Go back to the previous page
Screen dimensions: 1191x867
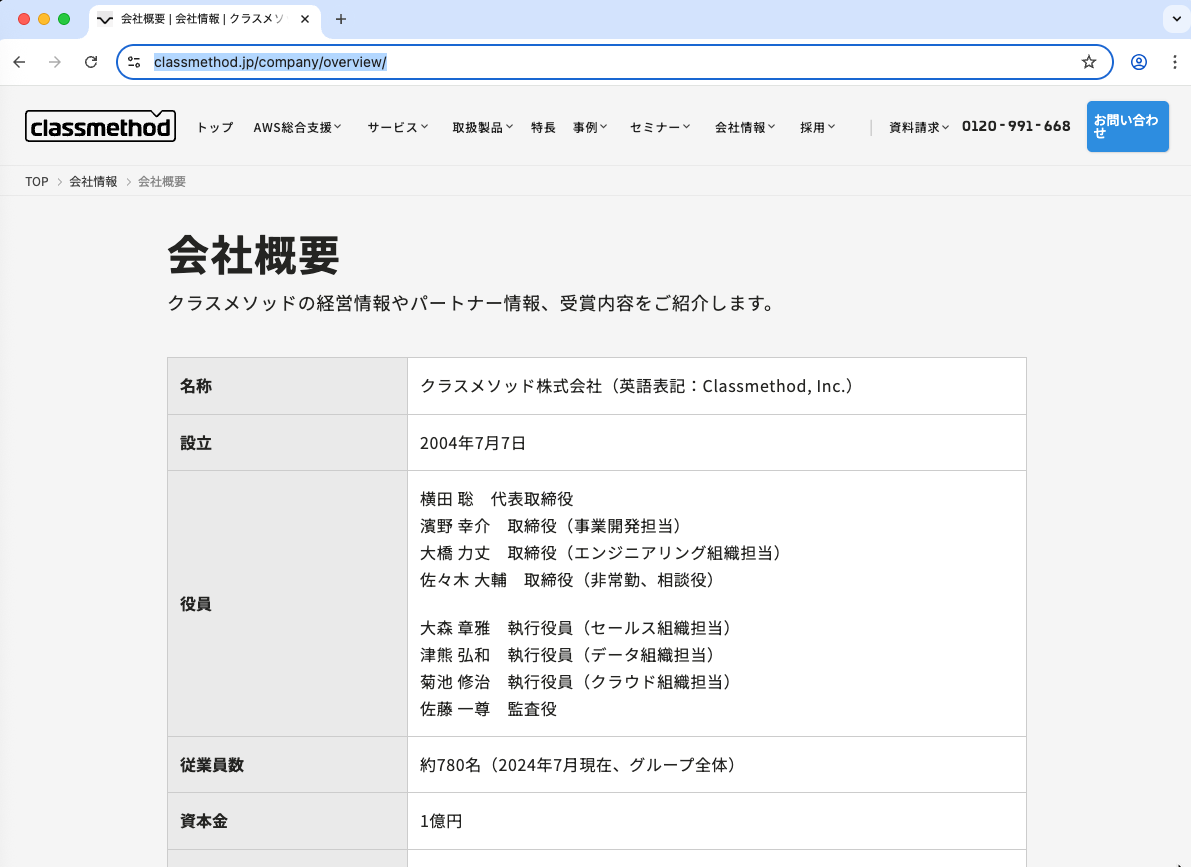[20, 62]
